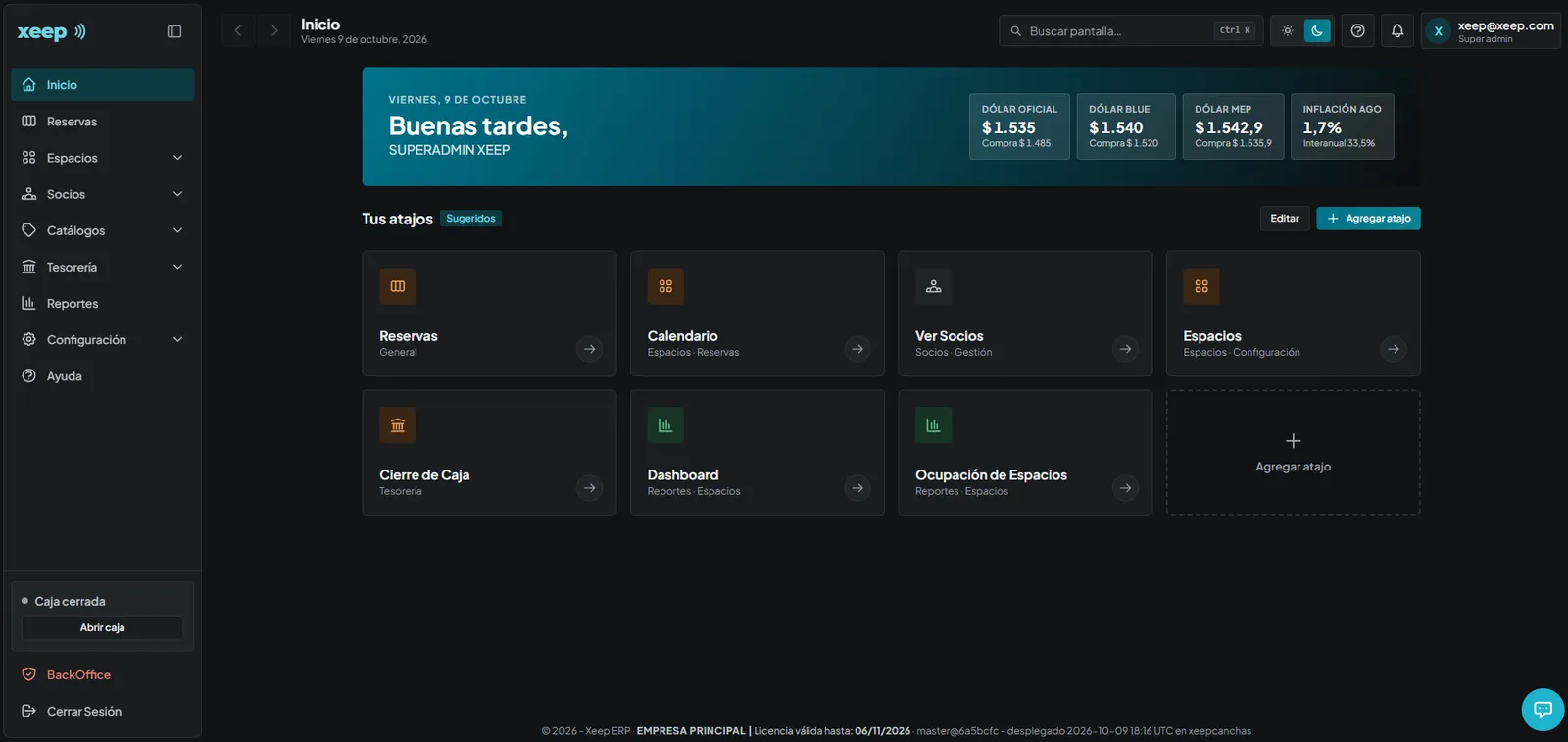Image resolution: width=1568 pixels, height=742 pixels.
Task: Open the notifications bell
Action: 1397,31
